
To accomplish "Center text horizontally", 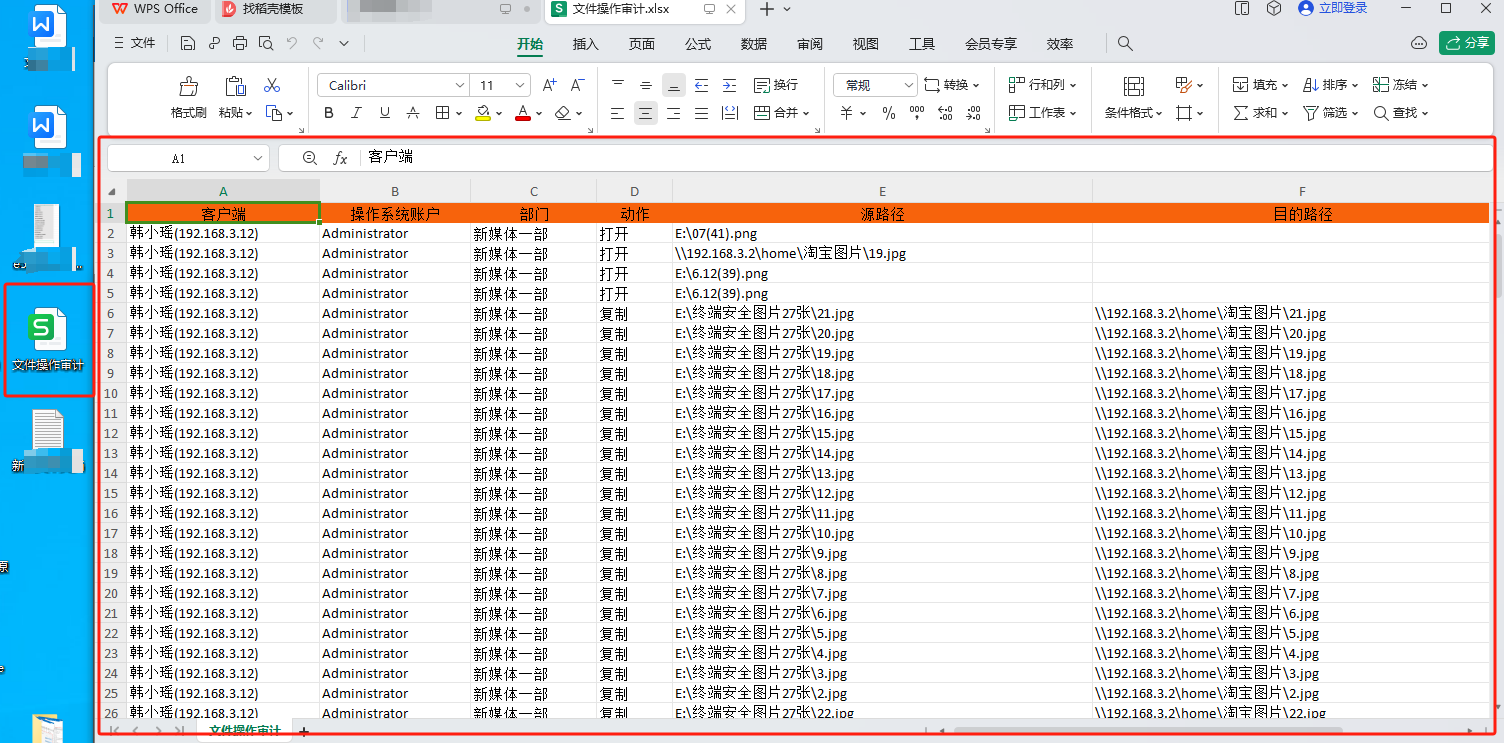I will [646, 113].
